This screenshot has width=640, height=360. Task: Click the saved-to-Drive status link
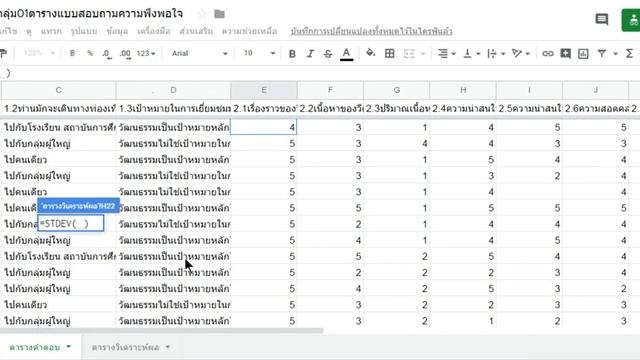click(x=371, y=31)
